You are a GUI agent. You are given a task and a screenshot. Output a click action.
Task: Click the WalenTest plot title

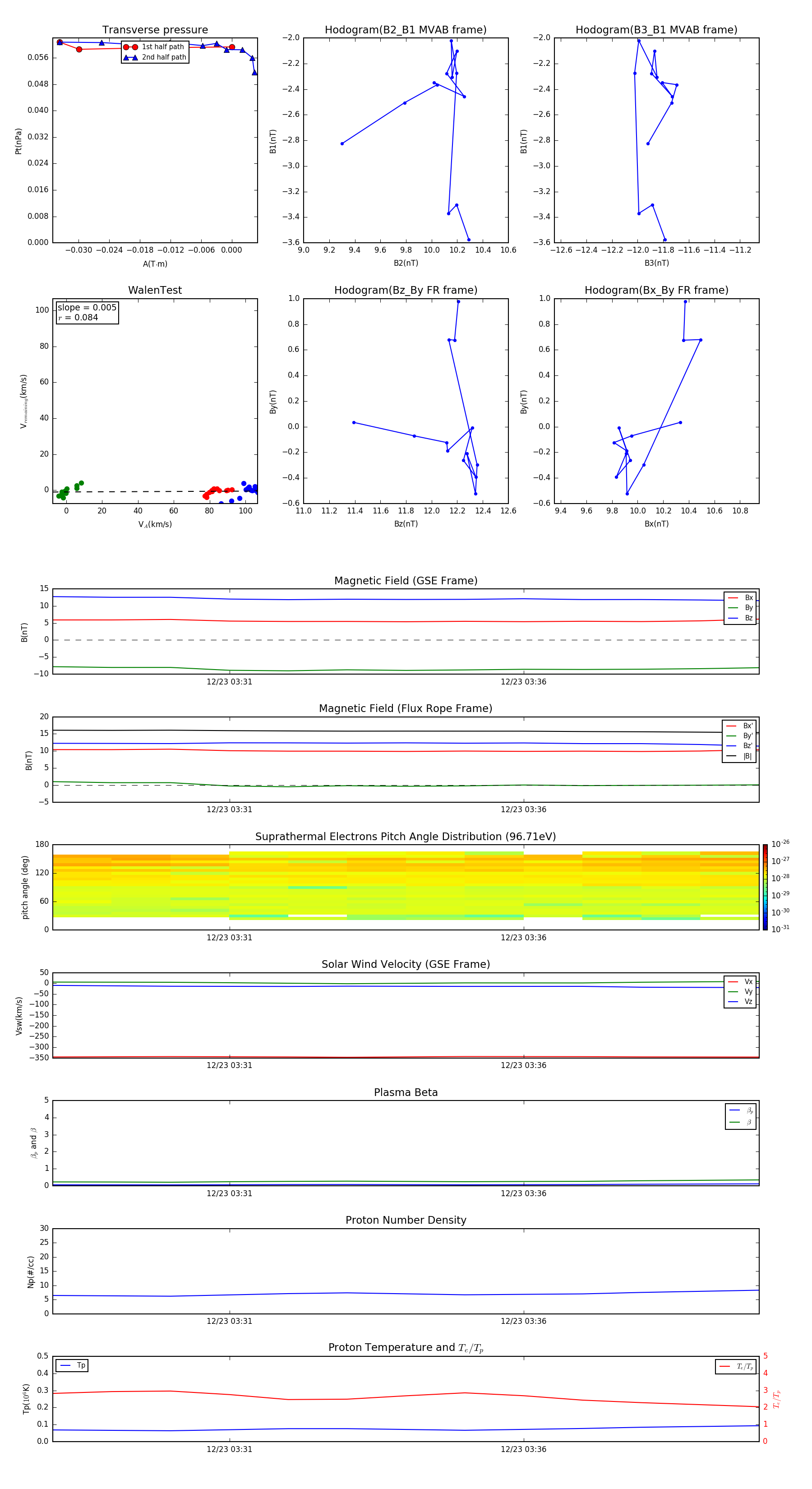coord(155,290)
